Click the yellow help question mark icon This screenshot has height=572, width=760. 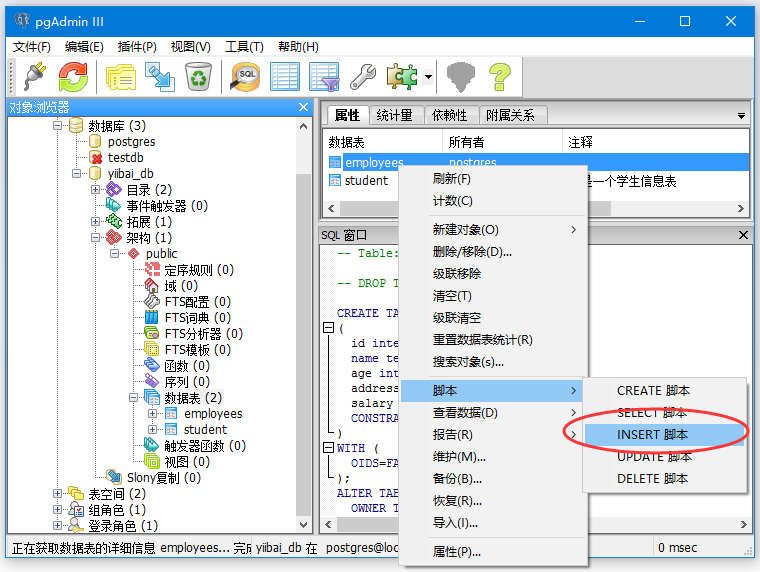pyautogui.click(x=499, y=76)
